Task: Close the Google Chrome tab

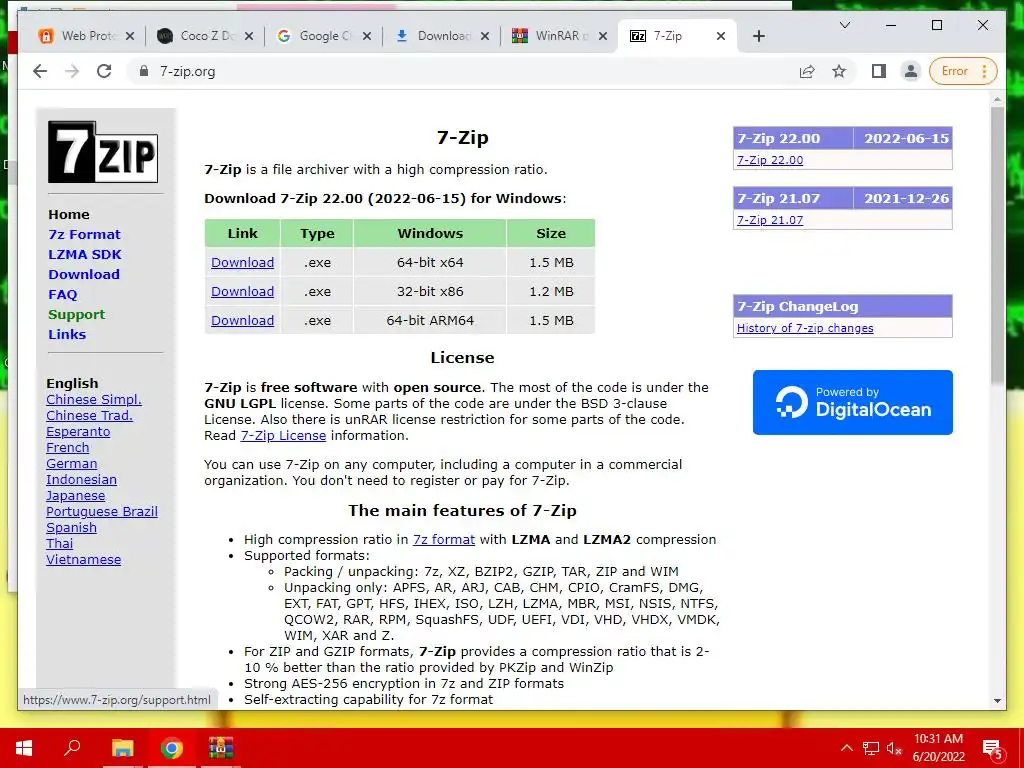Action: pyautogui.click(x=367, y=36)
